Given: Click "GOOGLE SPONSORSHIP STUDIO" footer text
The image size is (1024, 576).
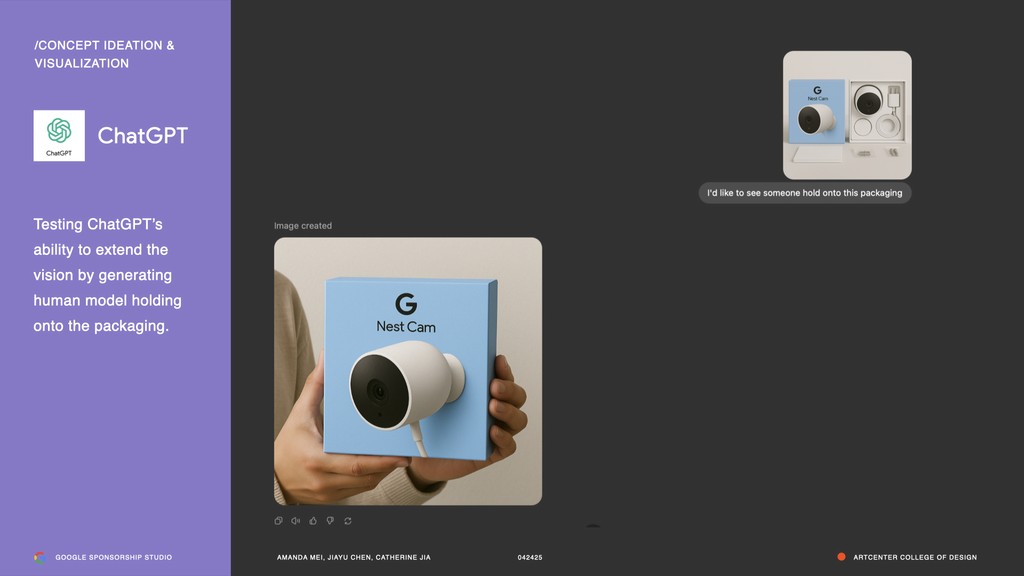Looking at the screenshot, I should tap(114, 557).
